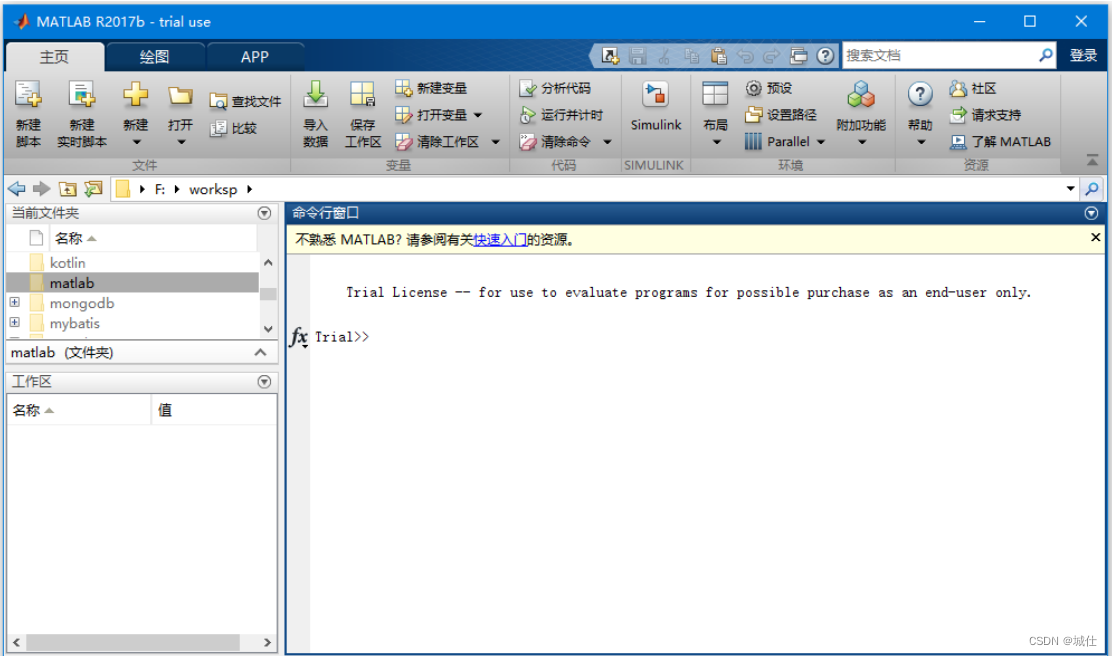Expand the mongodb folder tree node

pyautogui.click(x=15, y=302)
